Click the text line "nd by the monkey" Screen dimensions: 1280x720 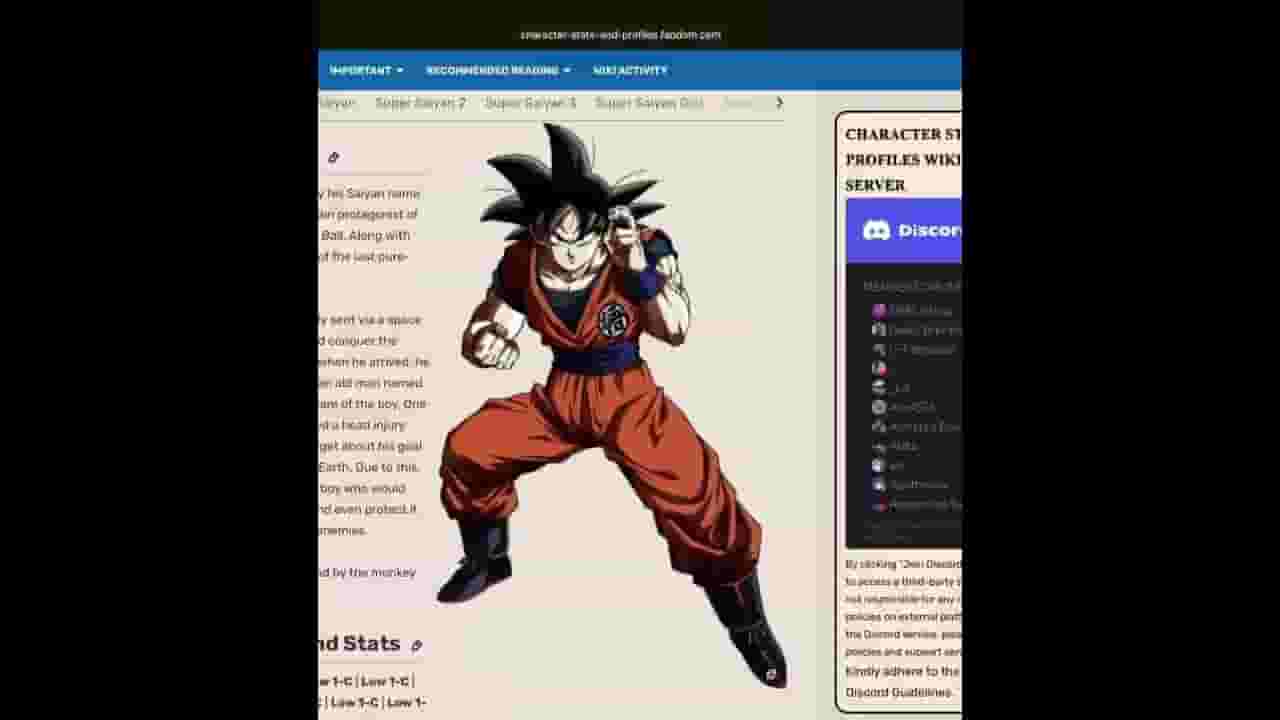pos(366,573)
